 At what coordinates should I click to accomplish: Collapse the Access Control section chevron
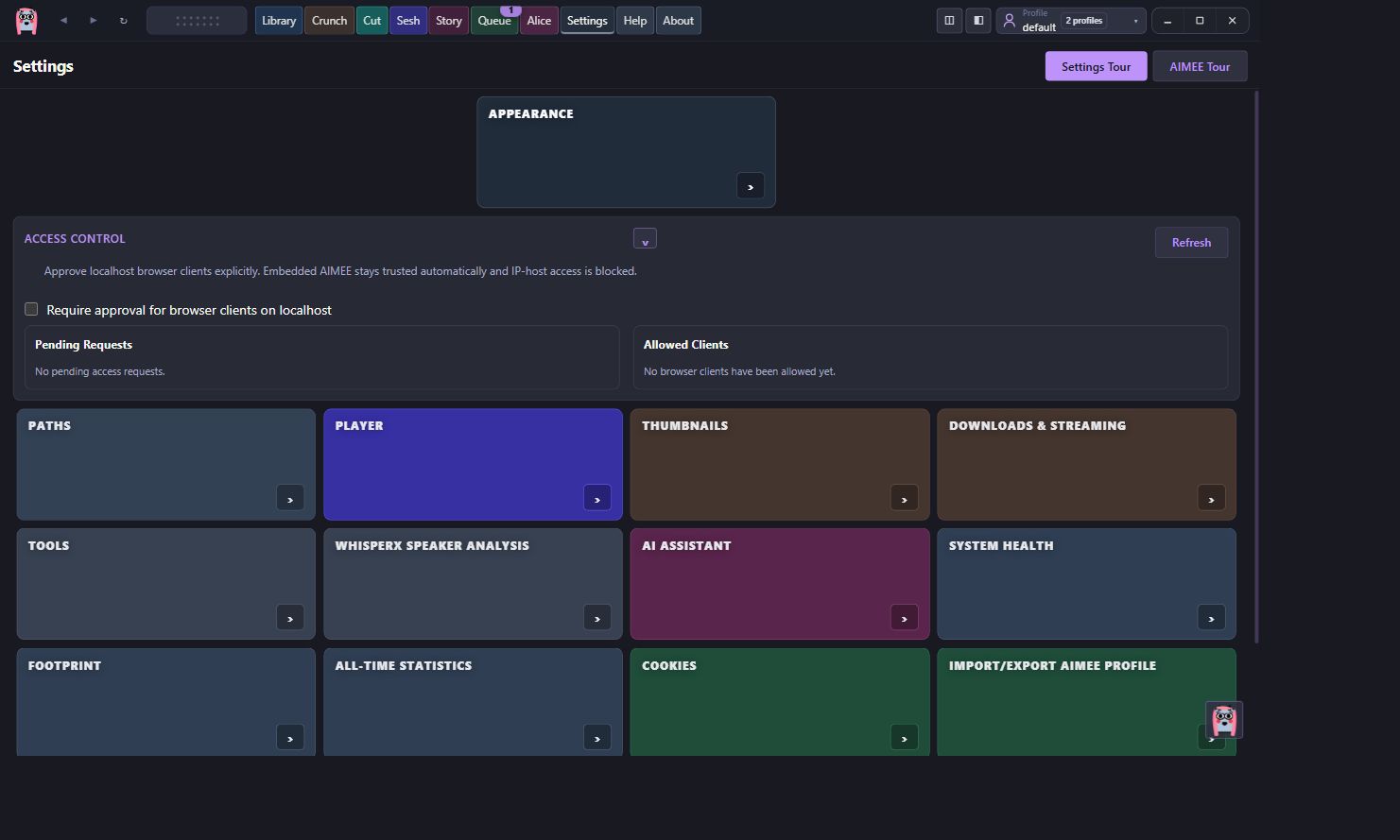645,239
